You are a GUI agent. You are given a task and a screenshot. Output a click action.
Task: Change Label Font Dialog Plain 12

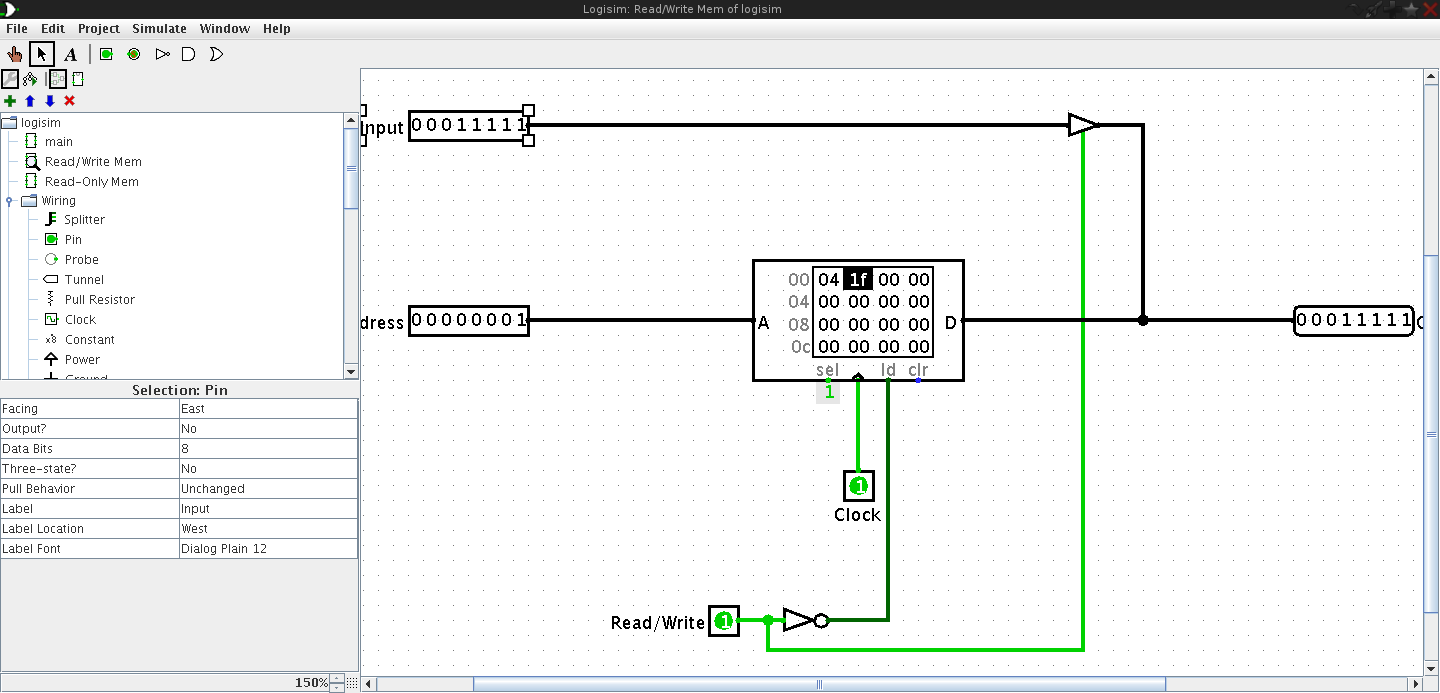[268, 549]
